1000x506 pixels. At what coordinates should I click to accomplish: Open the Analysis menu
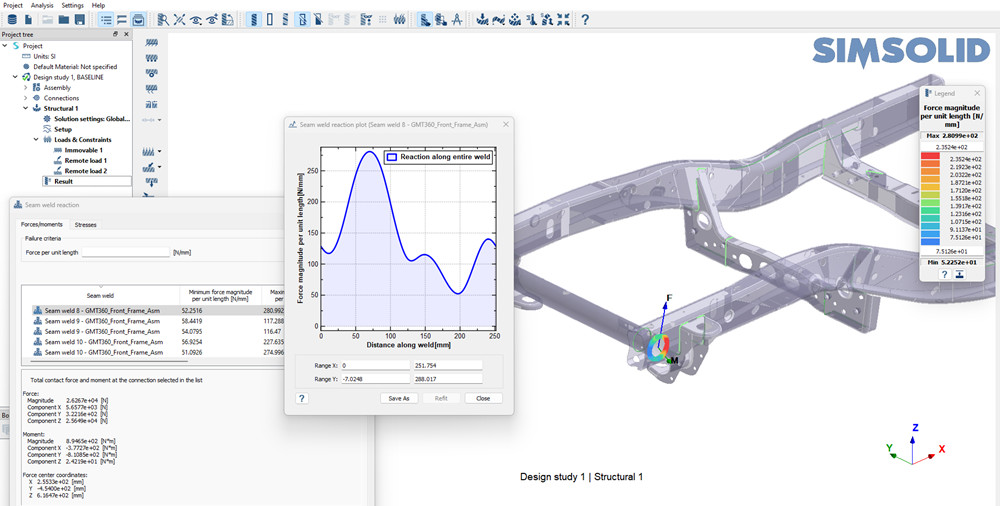tap(42, 5)
